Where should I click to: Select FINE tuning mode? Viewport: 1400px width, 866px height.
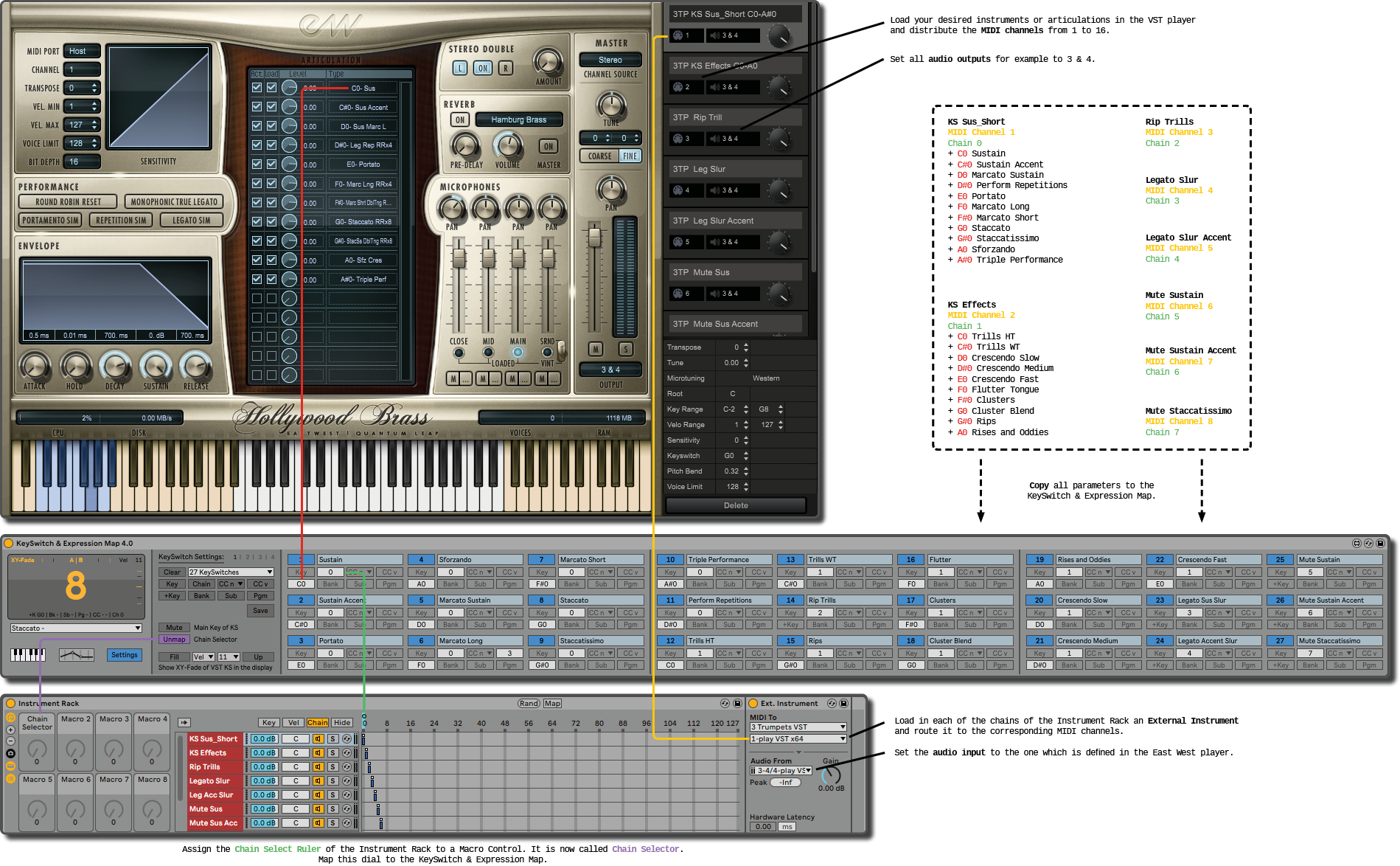pyautogui.click(x=630, y=156)
